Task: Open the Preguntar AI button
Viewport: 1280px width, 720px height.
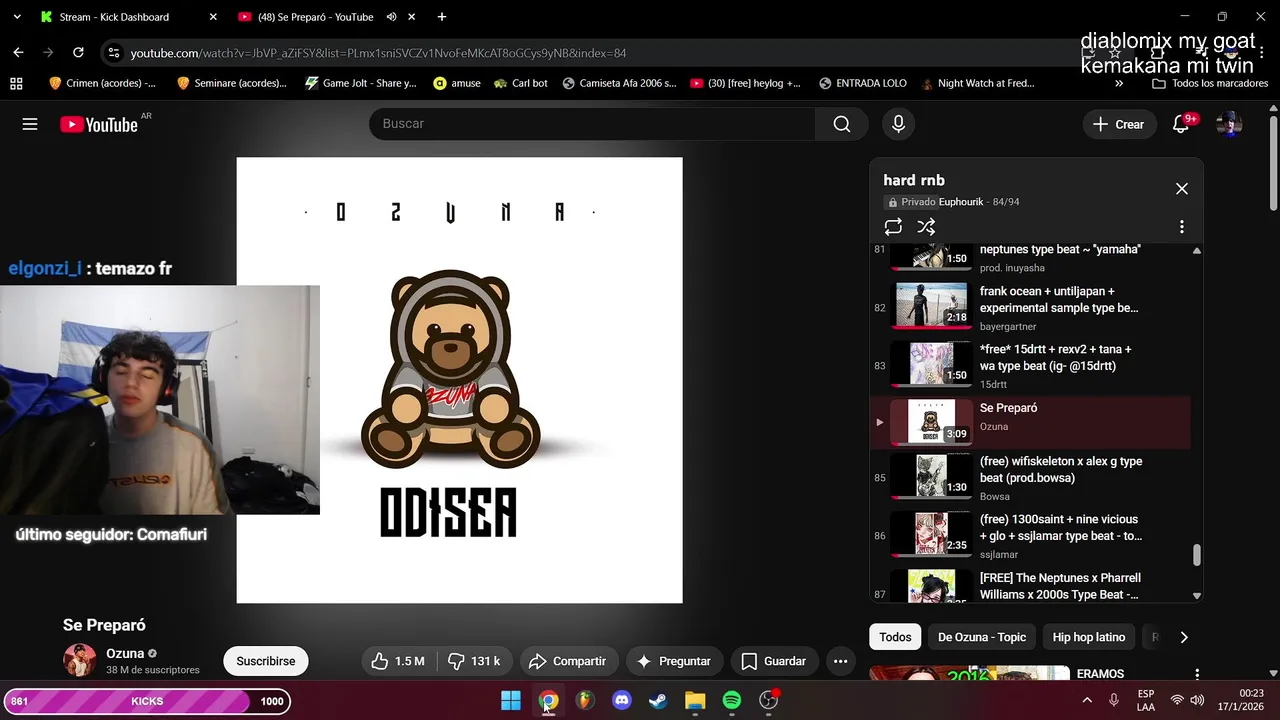Action: click(x=674, y=661)
